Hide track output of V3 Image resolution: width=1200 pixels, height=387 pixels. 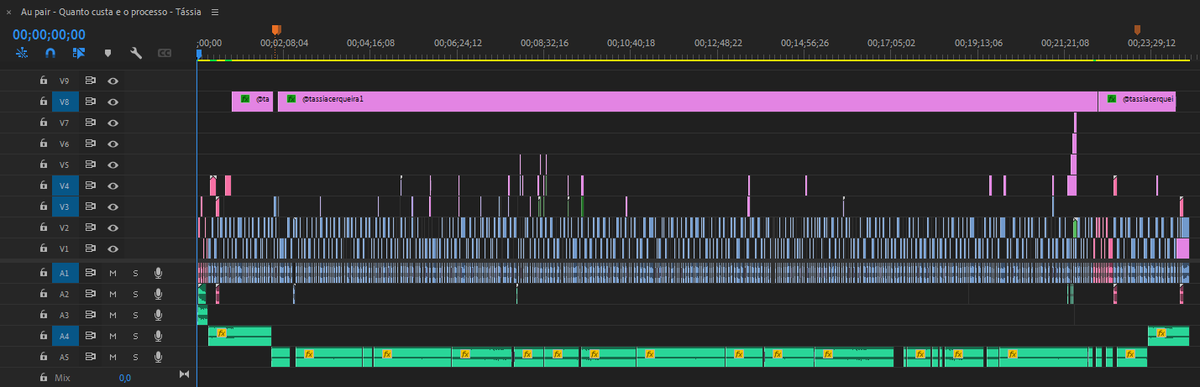(113, 206)
